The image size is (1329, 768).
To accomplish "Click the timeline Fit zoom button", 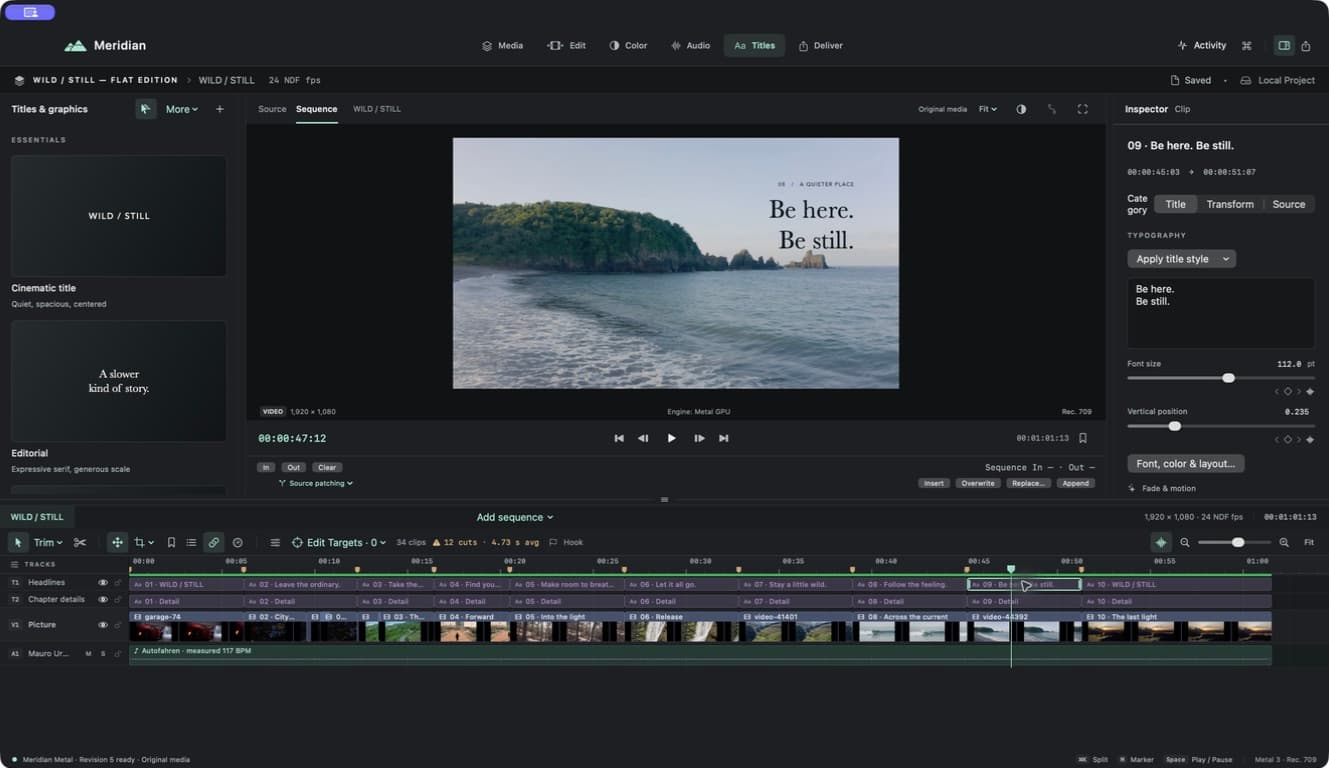I will pyautogui.click(x=1309, y=542).
